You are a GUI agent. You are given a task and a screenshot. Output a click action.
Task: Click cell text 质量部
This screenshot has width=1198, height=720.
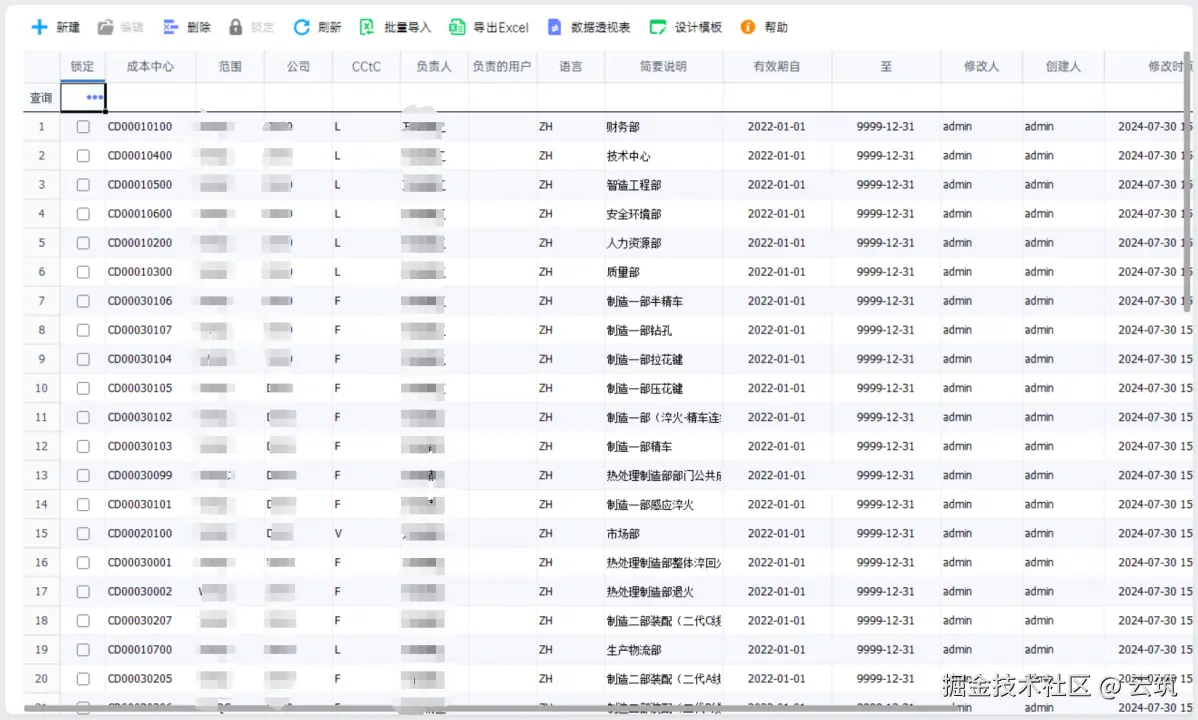tap(623, 272)
